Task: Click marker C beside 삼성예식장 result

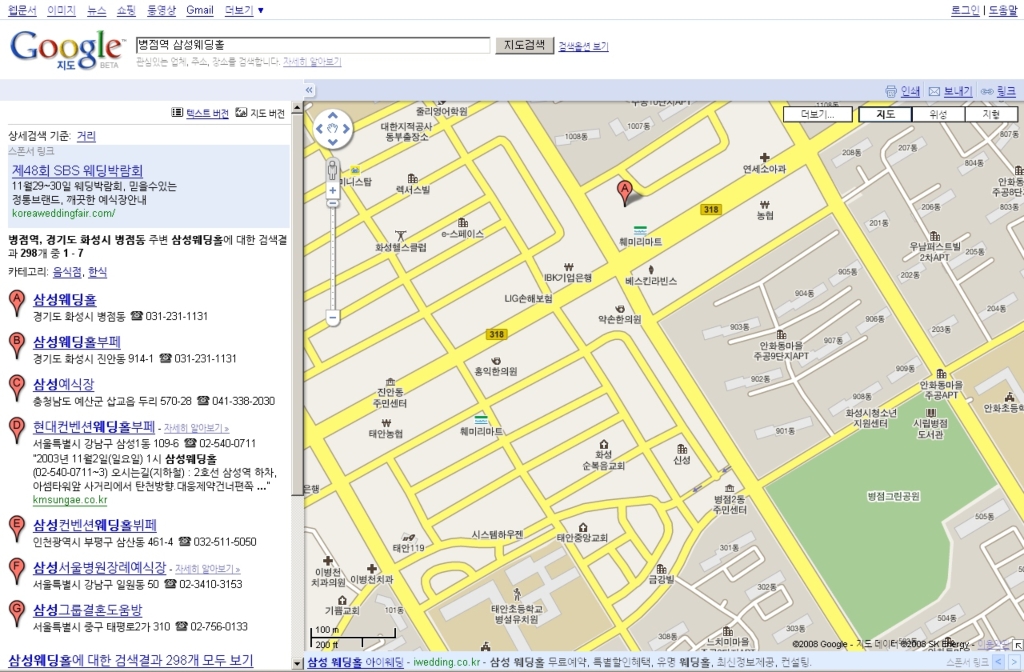Action: coord(17,389)
